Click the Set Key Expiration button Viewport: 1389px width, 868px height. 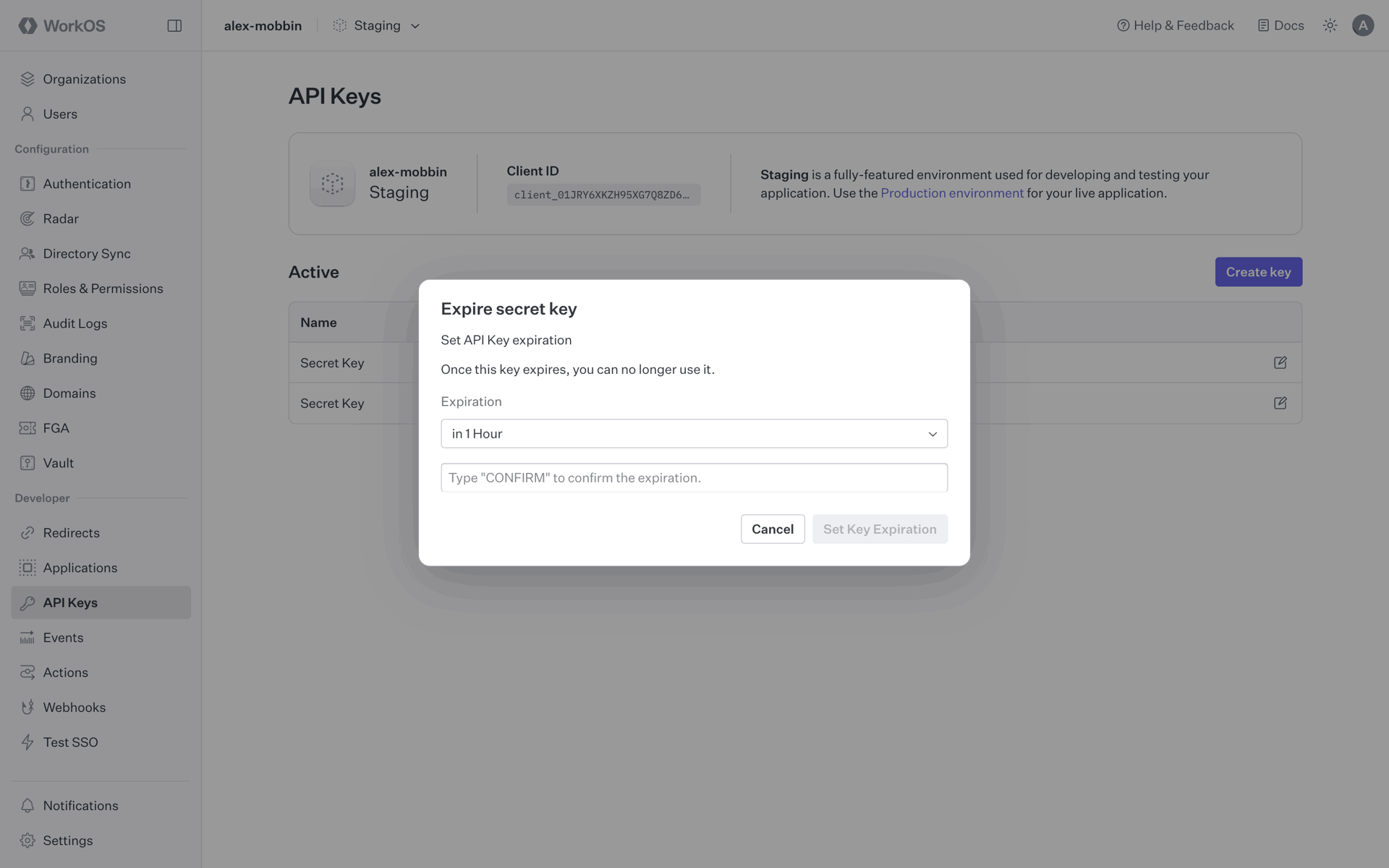(880, 529)
